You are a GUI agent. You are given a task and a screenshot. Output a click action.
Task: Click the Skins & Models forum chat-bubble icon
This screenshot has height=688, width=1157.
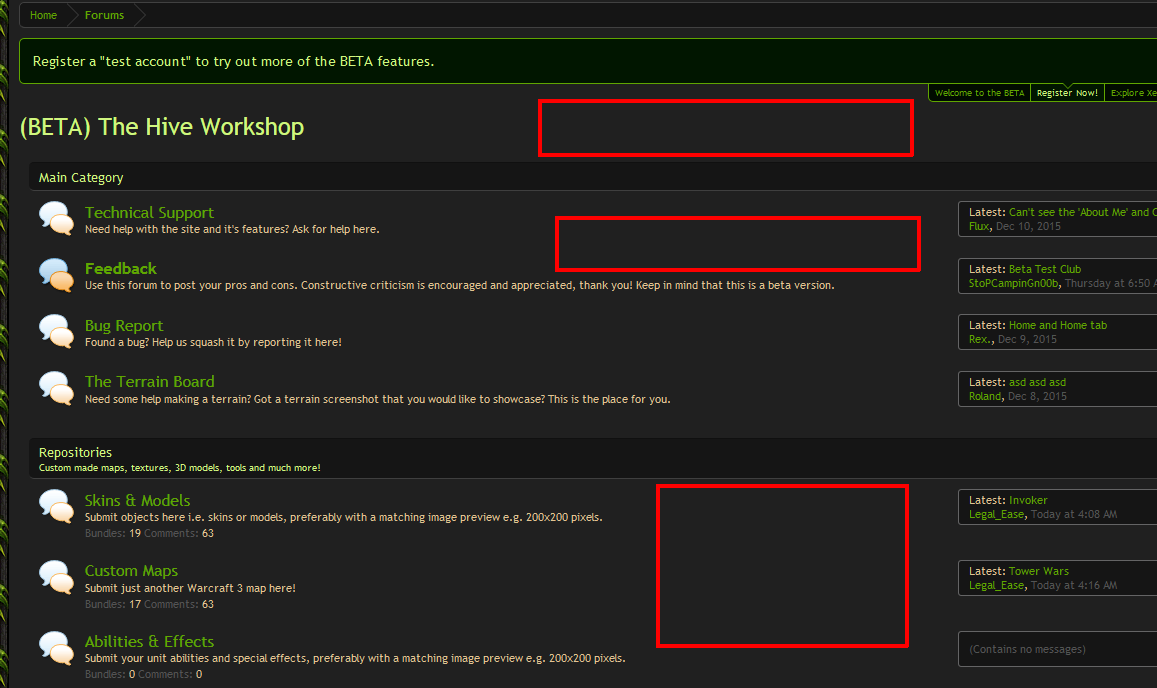pyautogui.click(x=56, y=506)
